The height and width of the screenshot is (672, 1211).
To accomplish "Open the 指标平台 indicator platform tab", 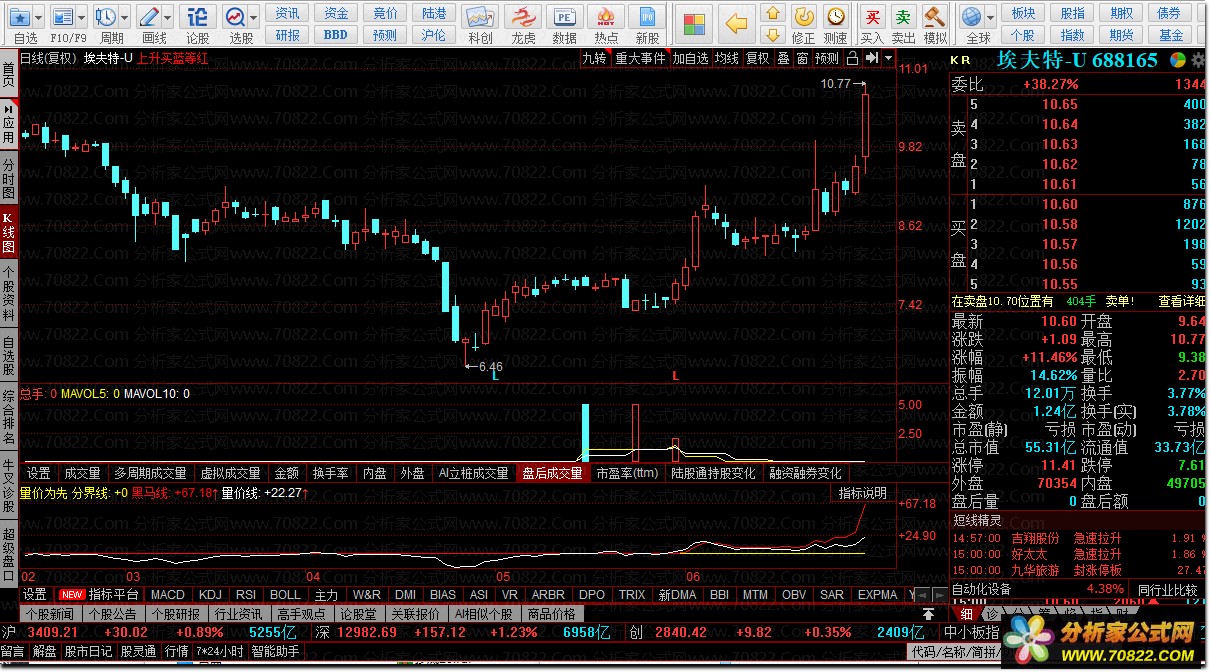I will coord(115,595).
